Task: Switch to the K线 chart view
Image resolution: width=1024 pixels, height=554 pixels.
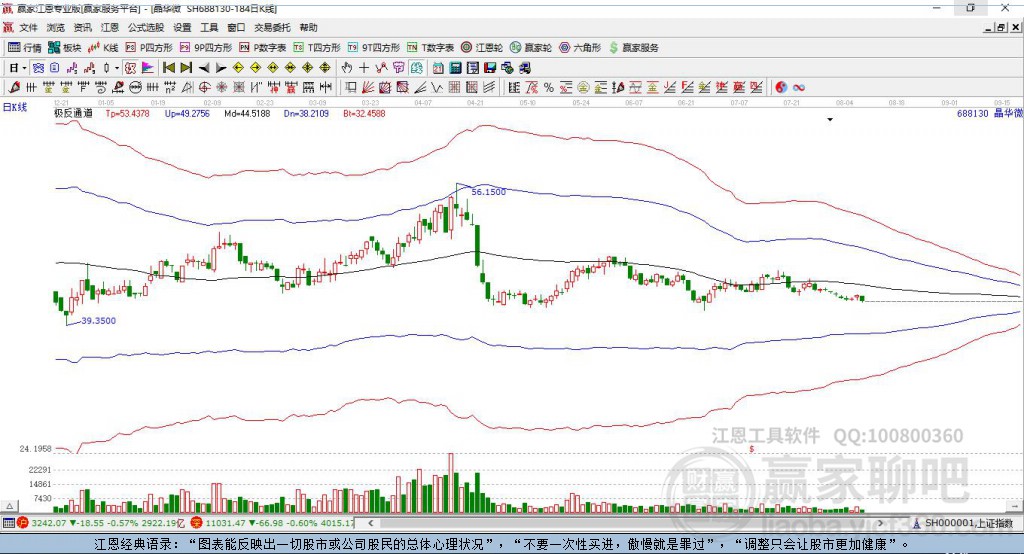Action: (103, 48)
